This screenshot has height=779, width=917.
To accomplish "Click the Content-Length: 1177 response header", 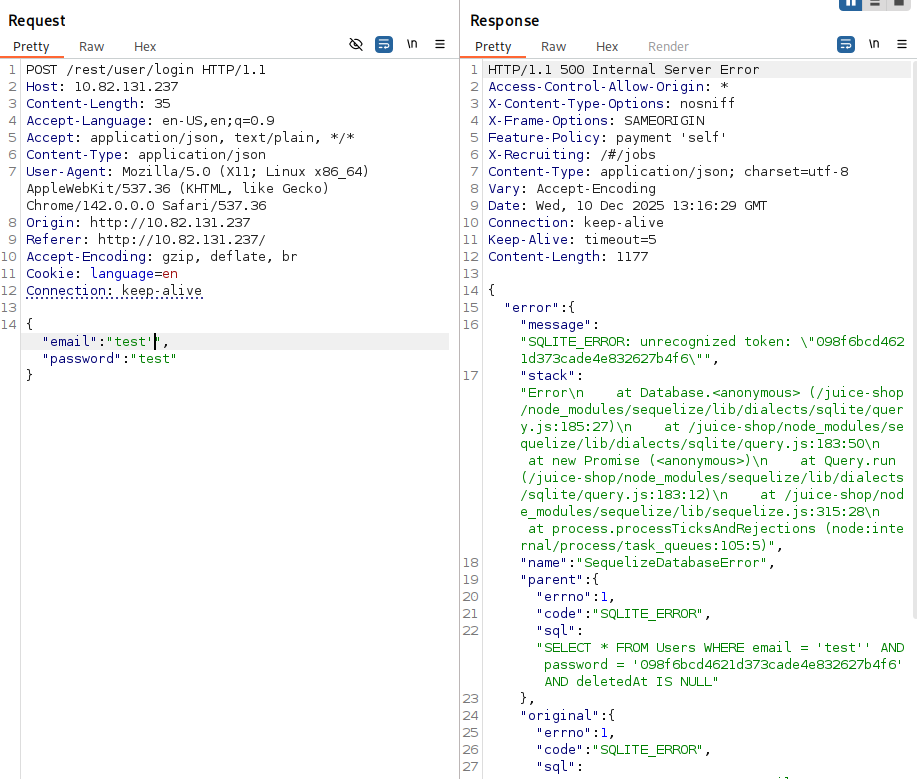I will coord(568,257).
